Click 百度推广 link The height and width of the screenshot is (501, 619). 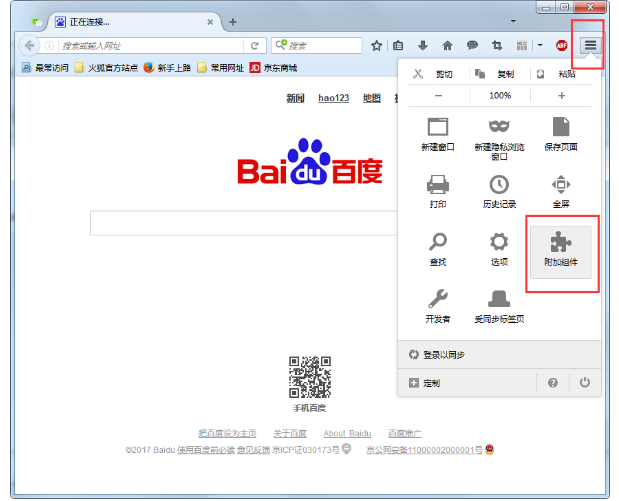[x=405, y=433]
